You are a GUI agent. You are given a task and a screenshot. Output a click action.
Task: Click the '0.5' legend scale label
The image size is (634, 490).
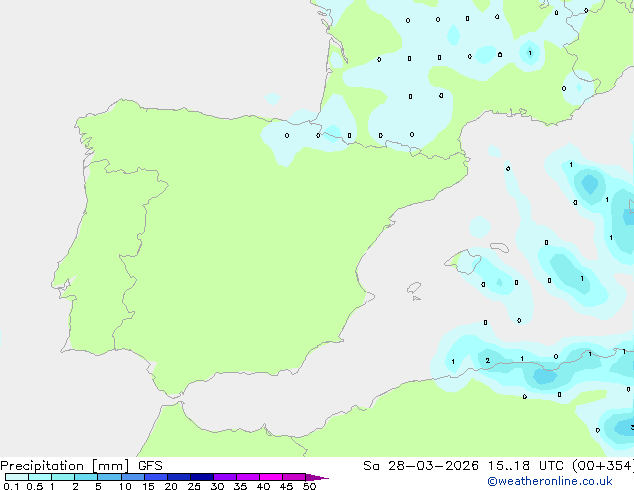pyautogui.click(x=35, y=486)
